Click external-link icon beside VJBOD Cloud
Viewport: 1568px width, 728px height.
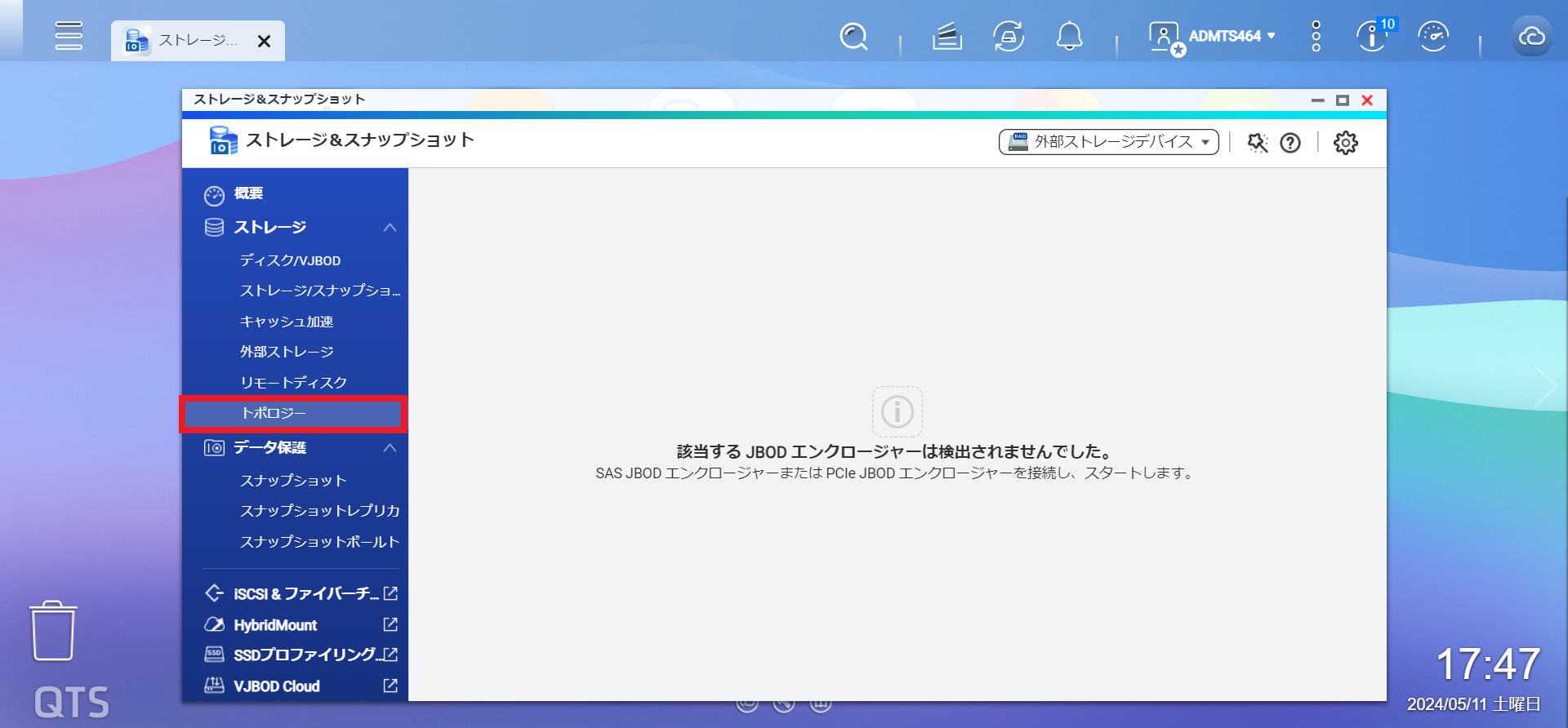click(390, 686)
